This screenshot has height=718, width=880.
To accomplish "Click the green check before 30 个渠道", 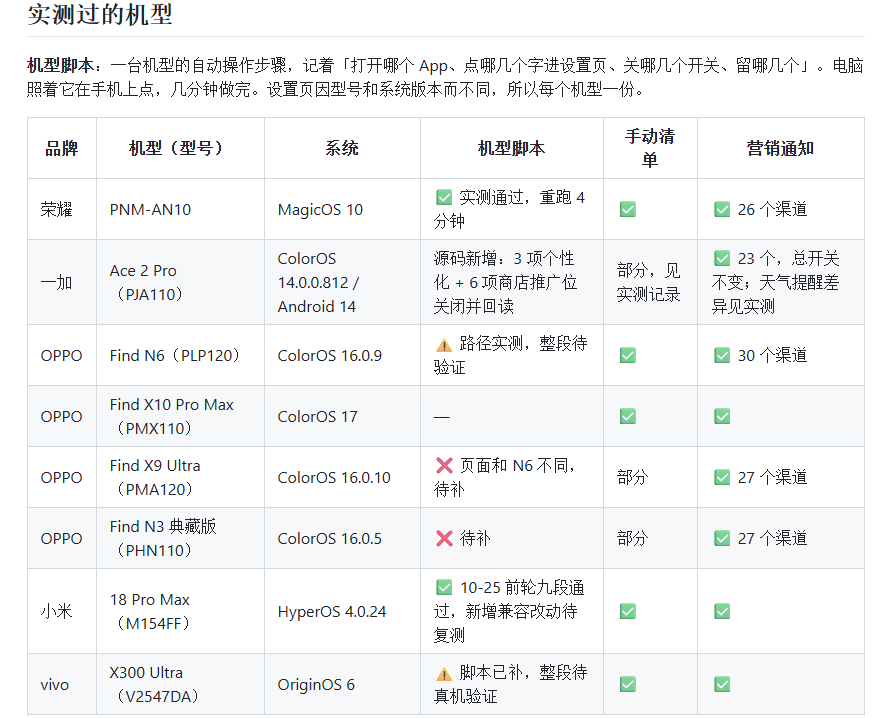I will pyautogui.click(x=722, y=355).
